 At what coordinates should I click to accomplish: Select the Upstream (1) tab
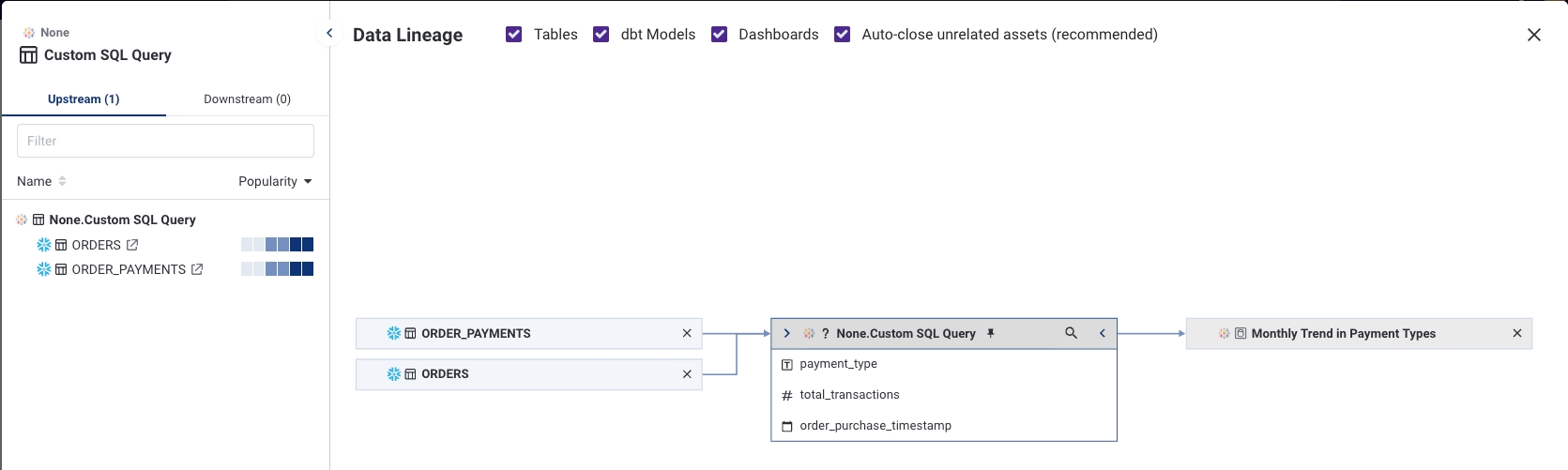[84, 99]
